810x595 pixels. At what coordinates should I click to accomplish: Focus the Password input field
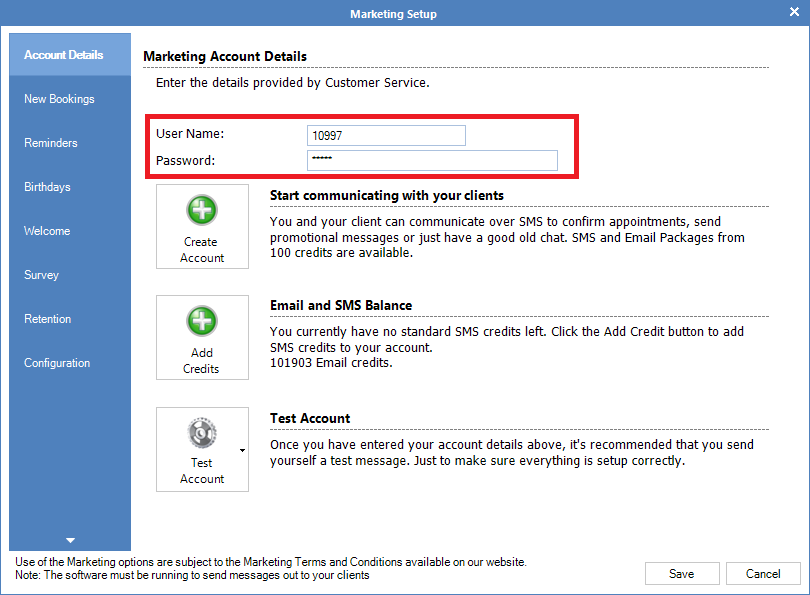tap(432, 160)
